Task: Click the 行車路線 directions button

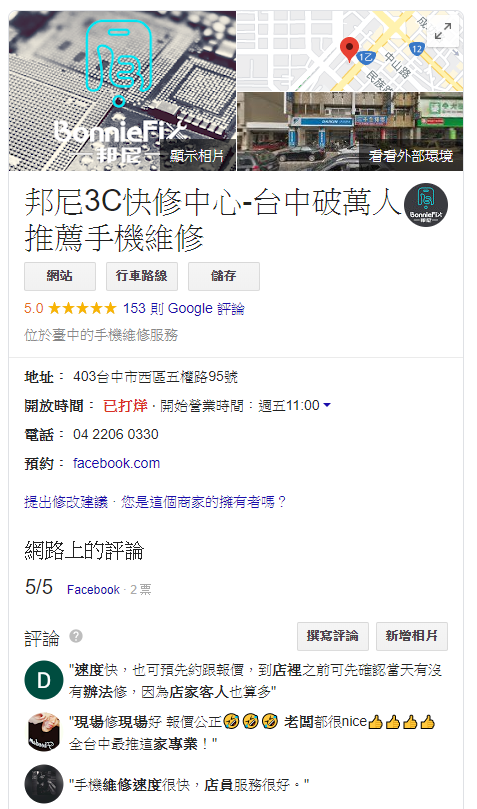Action: (142, 276)
